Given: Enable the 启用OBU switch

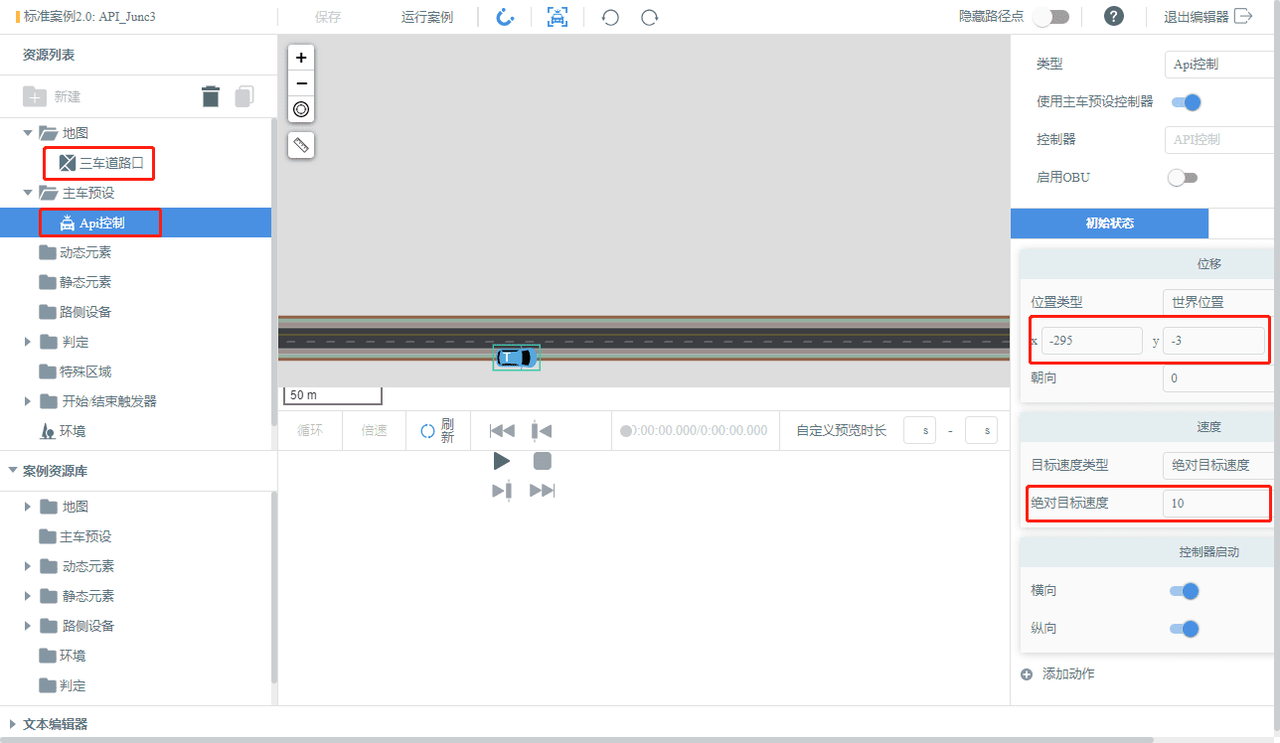Looking at the screenshot, I should click(x=1182, y=177).
